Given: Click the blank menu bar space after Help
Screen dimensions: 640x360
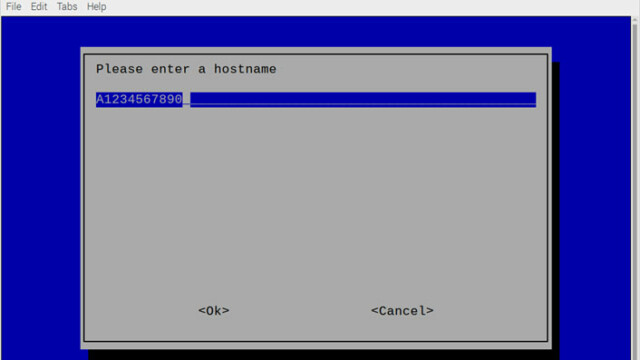Looking at the screenshot, I should [367, 7].
